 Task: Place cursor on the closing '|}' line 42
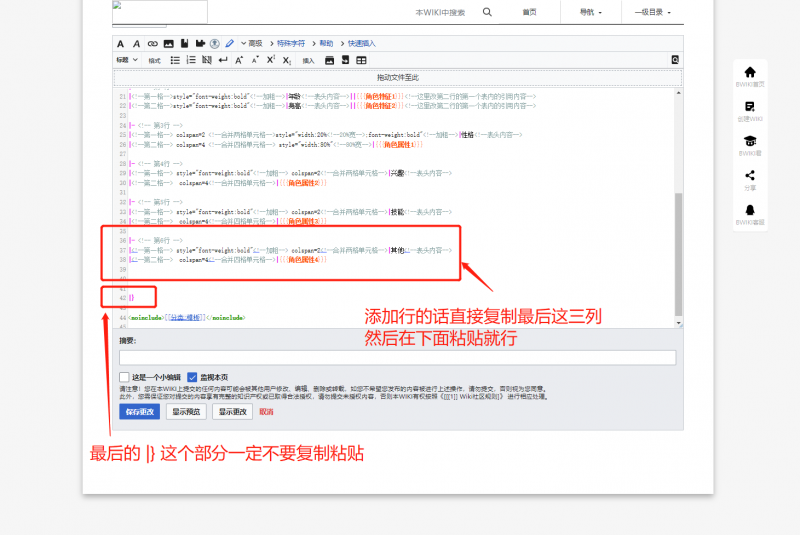click(x=132, y=298)
